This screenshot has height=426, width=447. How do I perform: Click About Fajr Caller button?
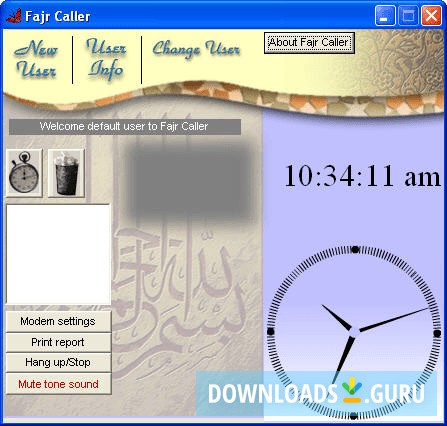(309, 43)
